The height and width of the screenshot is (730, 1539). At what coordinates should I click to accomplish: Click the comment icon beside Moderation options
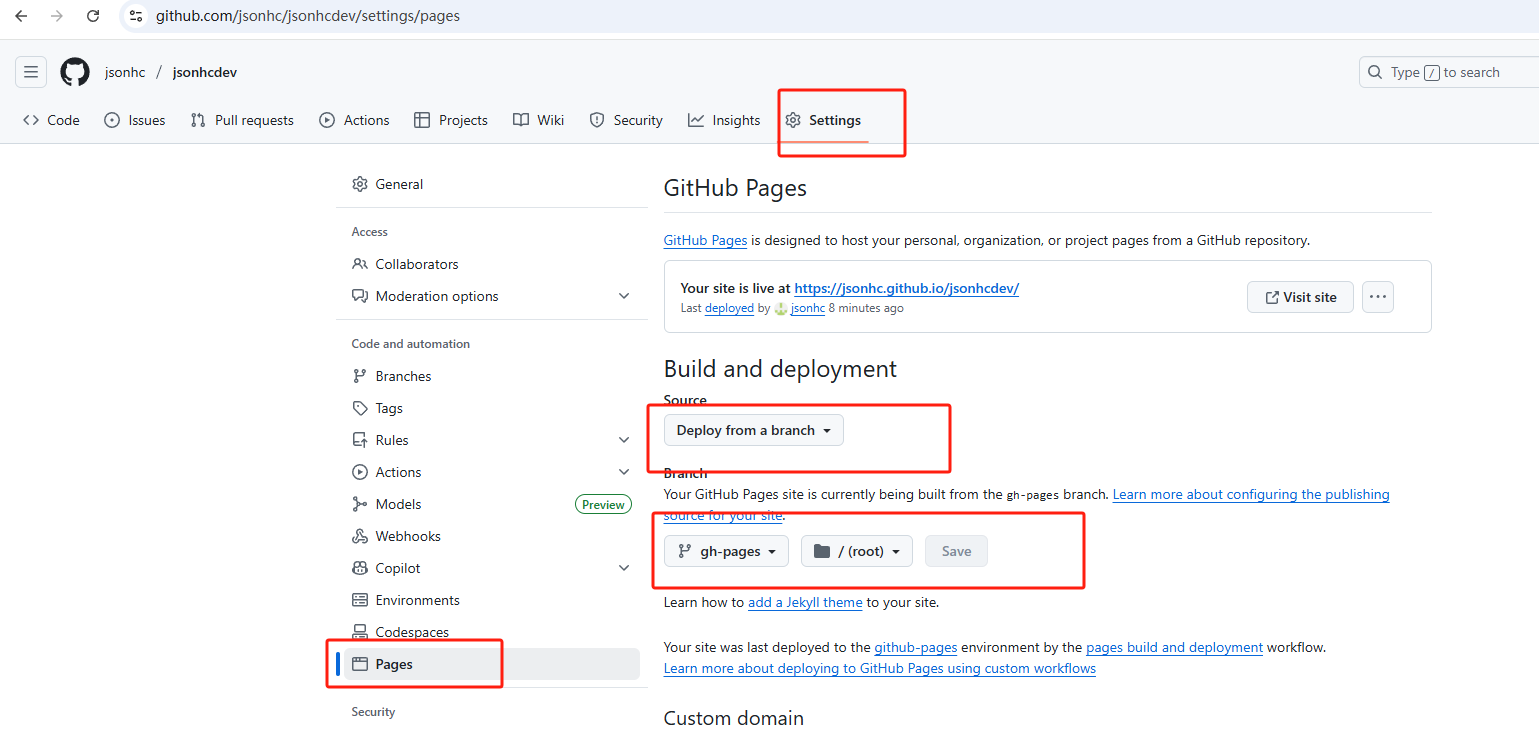pos(360,296)
